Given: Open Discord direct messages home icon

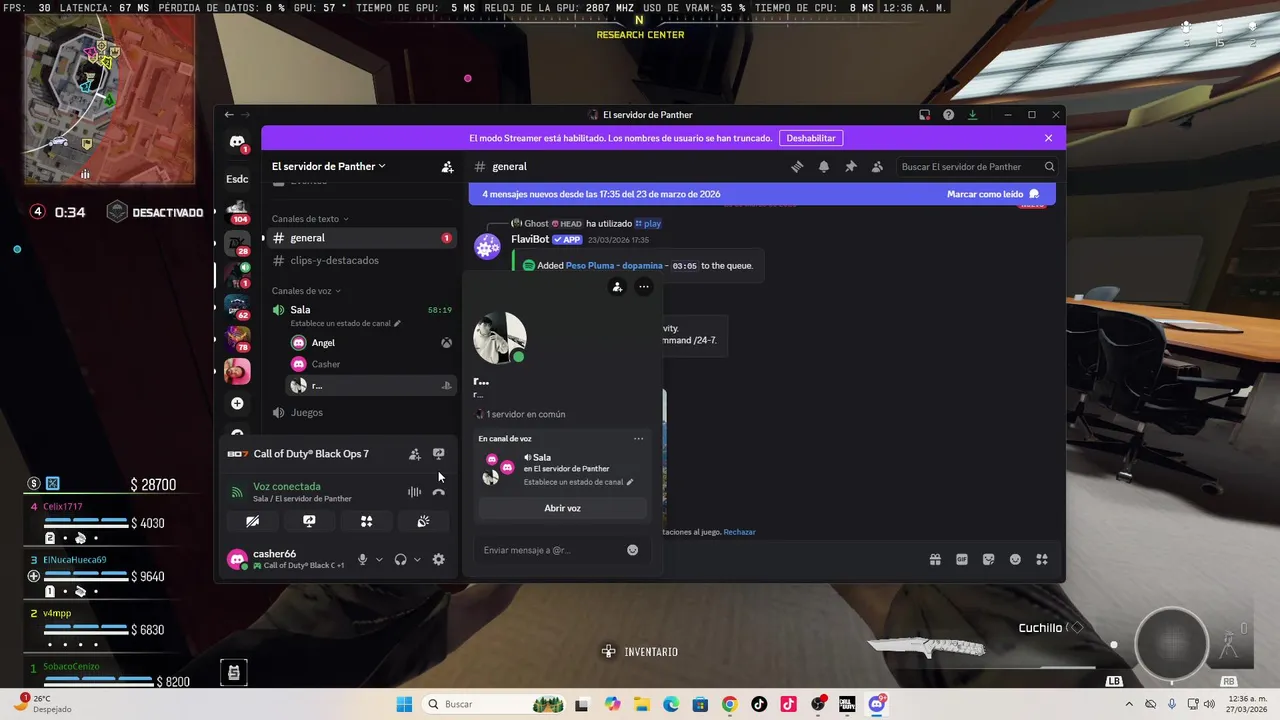Looking at the screenshot, I should point(237,143).
